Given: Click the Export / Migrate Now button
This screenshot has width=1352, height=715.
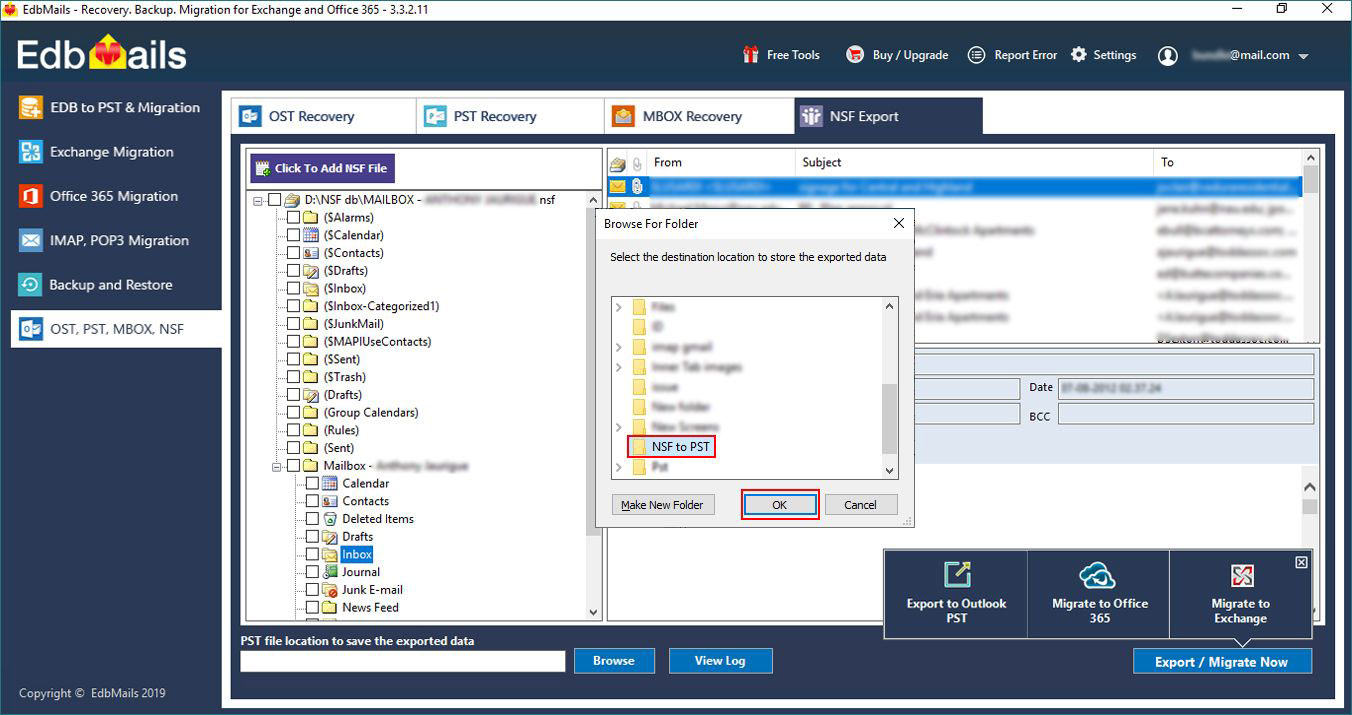Looking at the screenshot, I should pyautogui.click(x=1222, y=662).
